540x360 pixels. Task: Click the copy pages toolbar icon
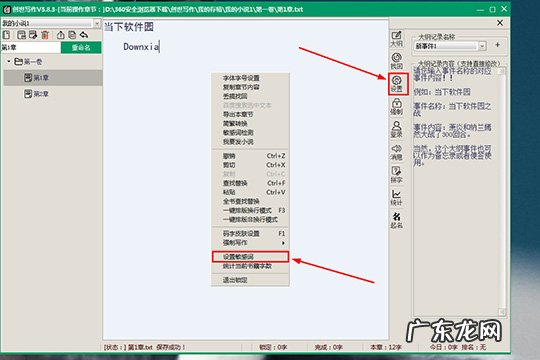[72, 34]
